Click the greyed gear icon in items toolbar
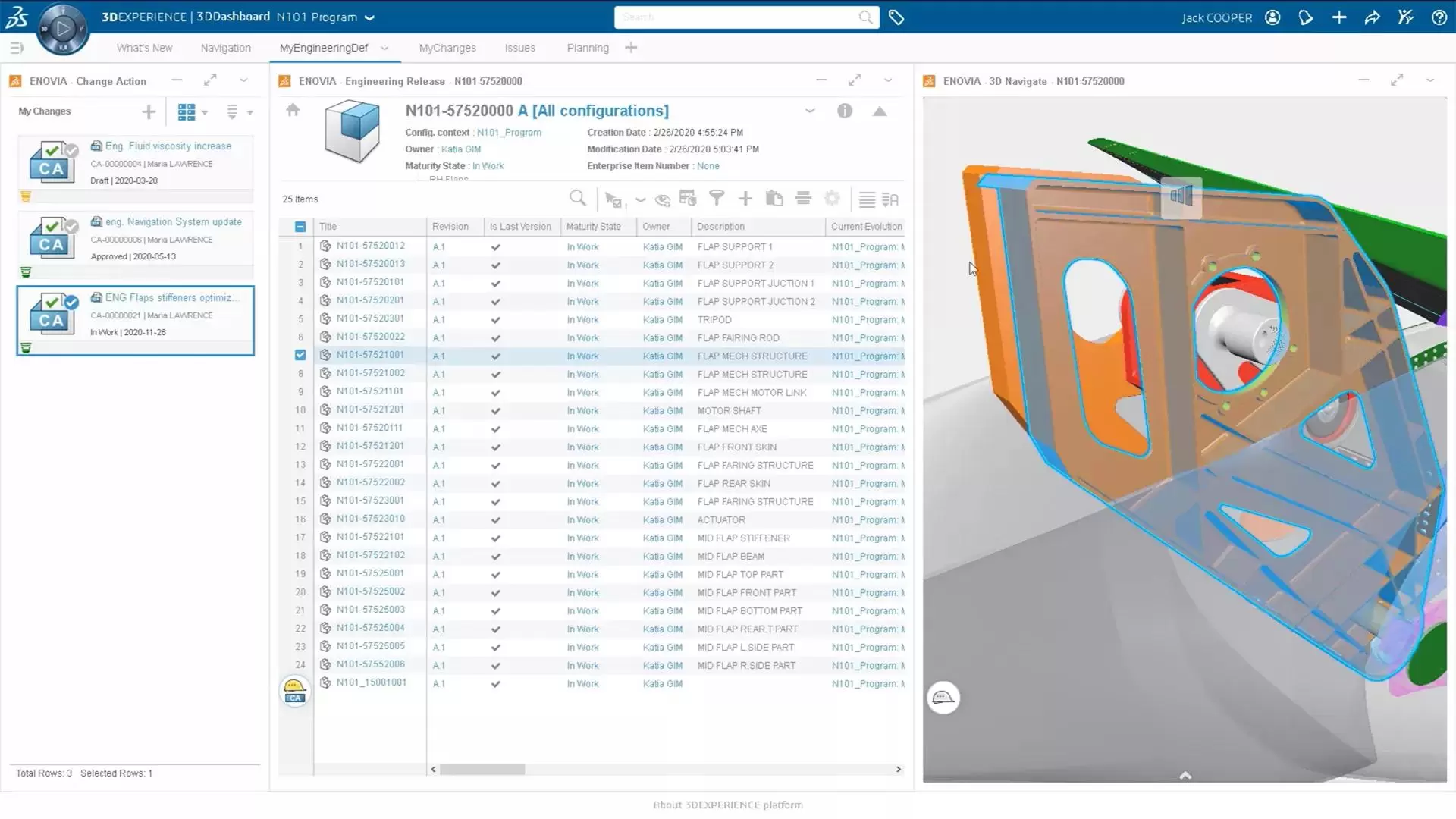This screenshot has height=819, width=1456. coord(832,199)
